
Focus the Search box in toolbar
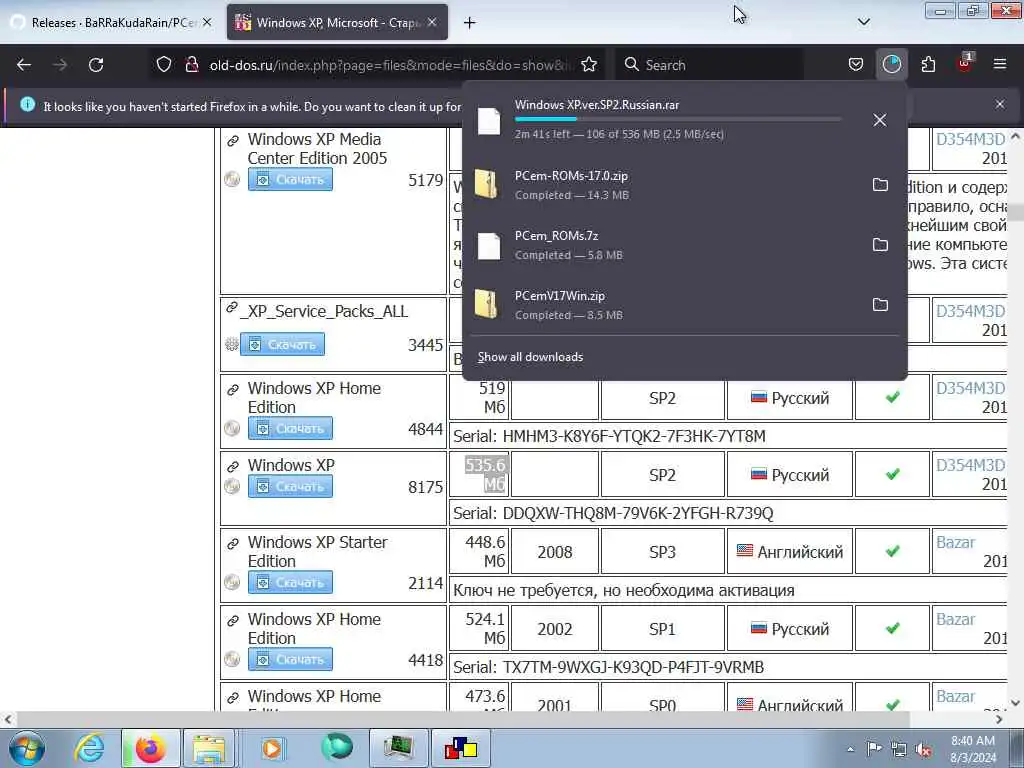pyautogui.click(x=709, y=65)
